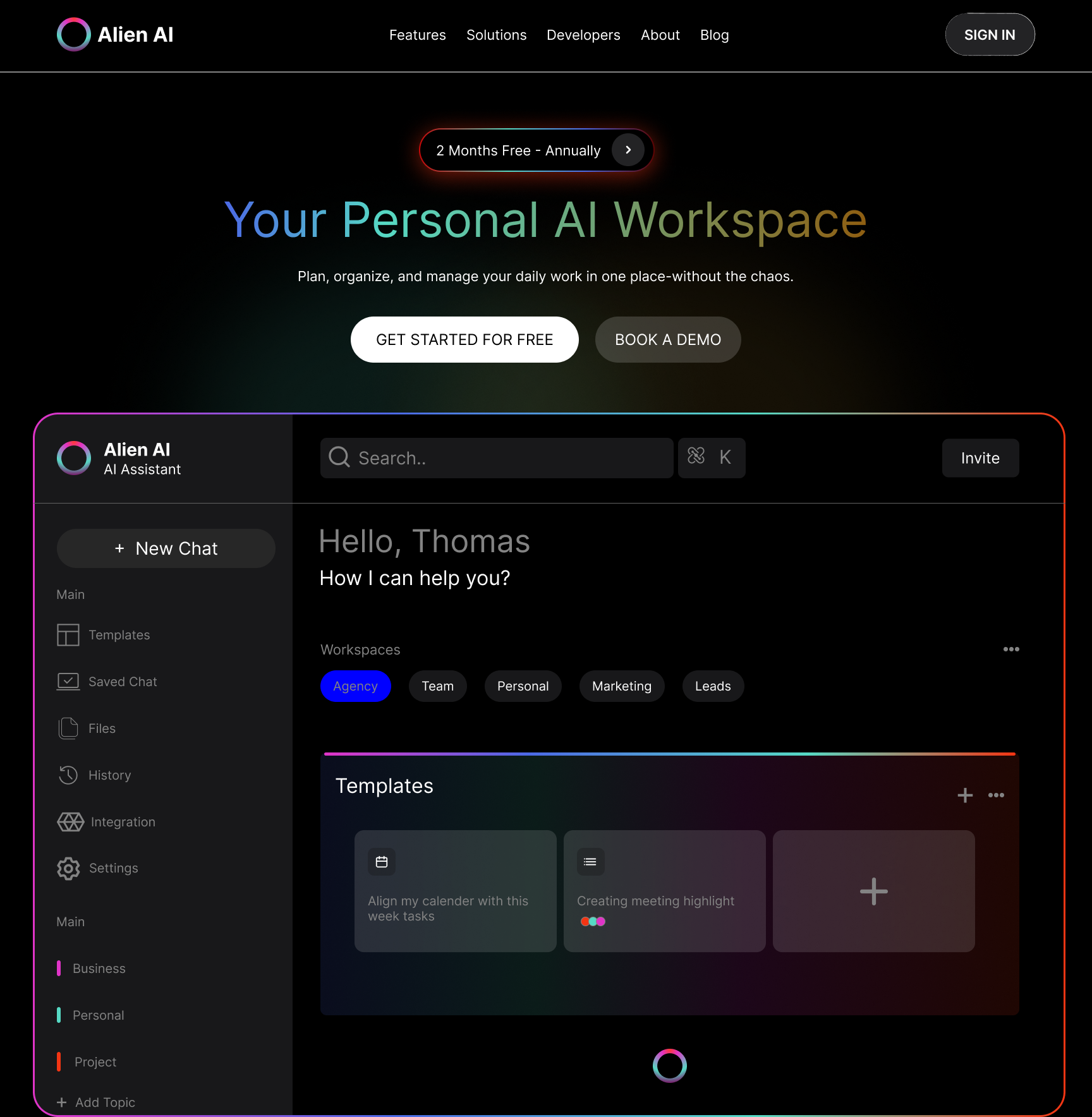Screen dimensions: 1092x1117
Task: Click the GET STARTED FOR FREE button
Action: [x=464, y=340]
